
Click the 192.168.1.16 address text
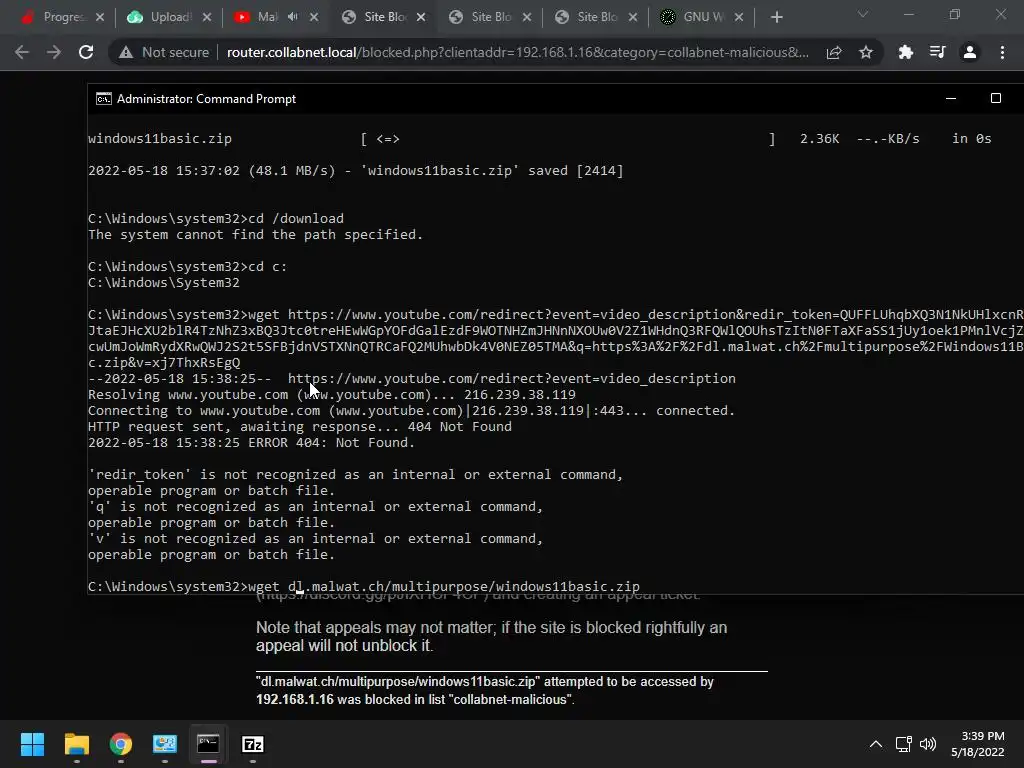(295, 699)
